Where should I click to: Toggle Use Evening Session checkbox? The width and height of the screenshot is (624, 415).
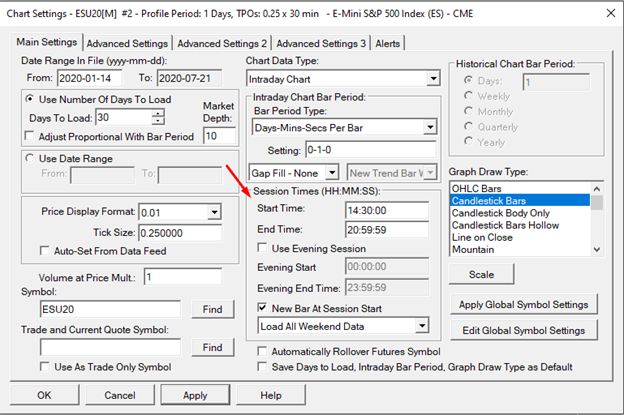pos(263,248)
